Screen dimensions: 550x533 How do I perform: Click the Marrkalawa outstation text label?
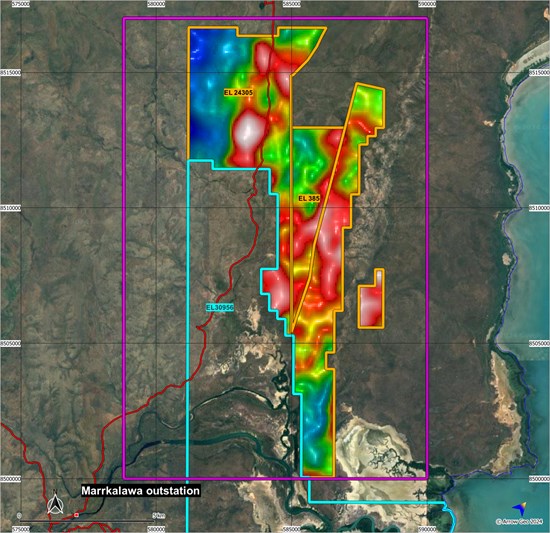click(x=141, y=490)
